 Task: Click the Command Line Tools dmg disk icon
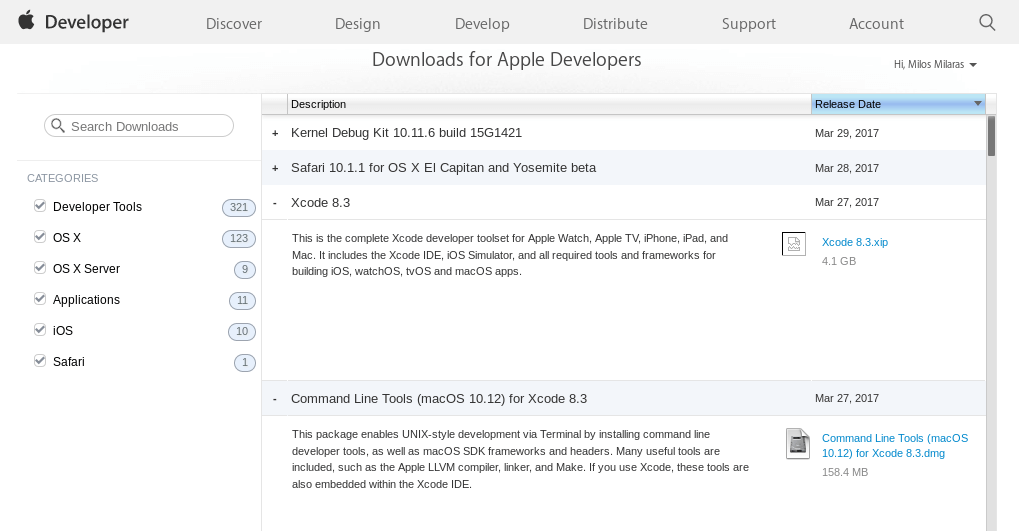tap(797, 444)
